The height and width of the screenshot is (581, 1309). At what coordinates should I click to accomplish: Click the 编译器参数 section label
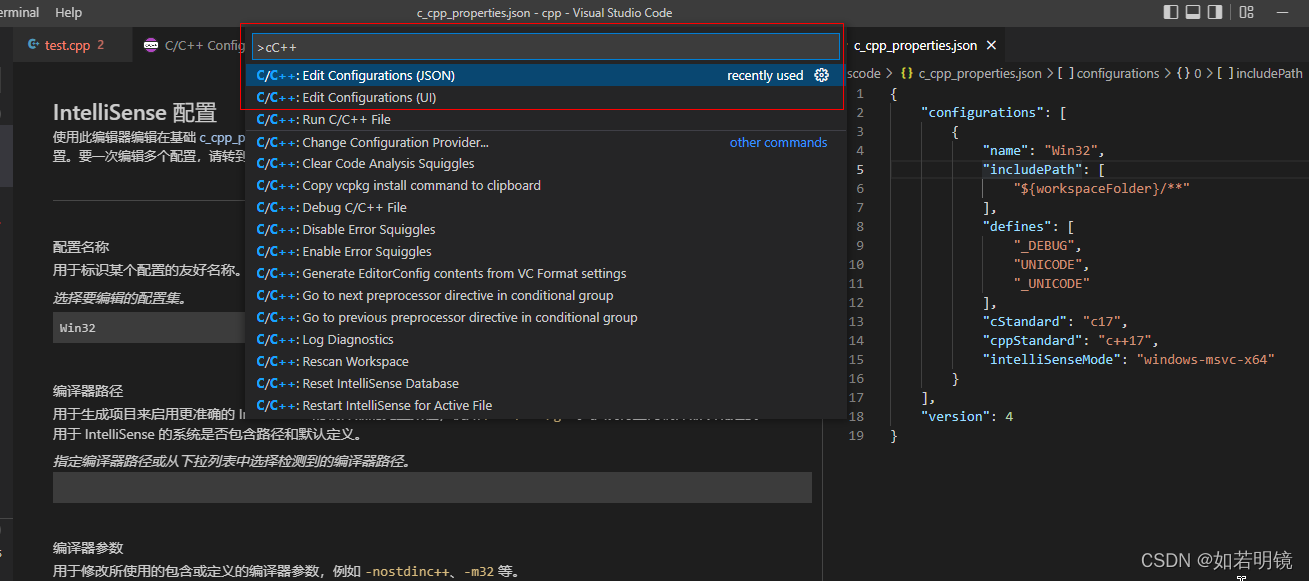pyautogui.click(x=88, y=548)
